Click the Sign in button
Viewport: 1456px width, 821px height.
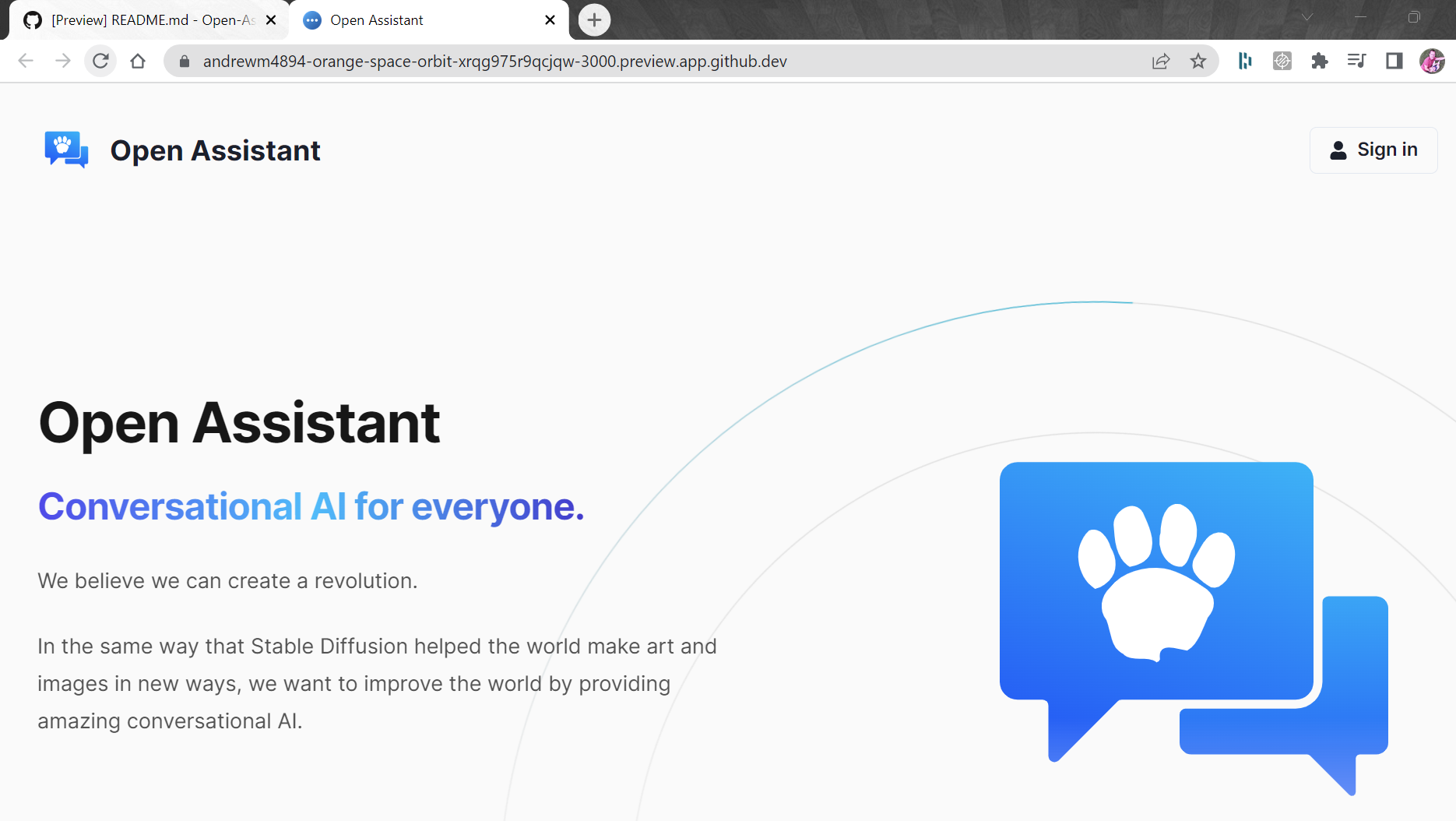(x=1373, y=150)
